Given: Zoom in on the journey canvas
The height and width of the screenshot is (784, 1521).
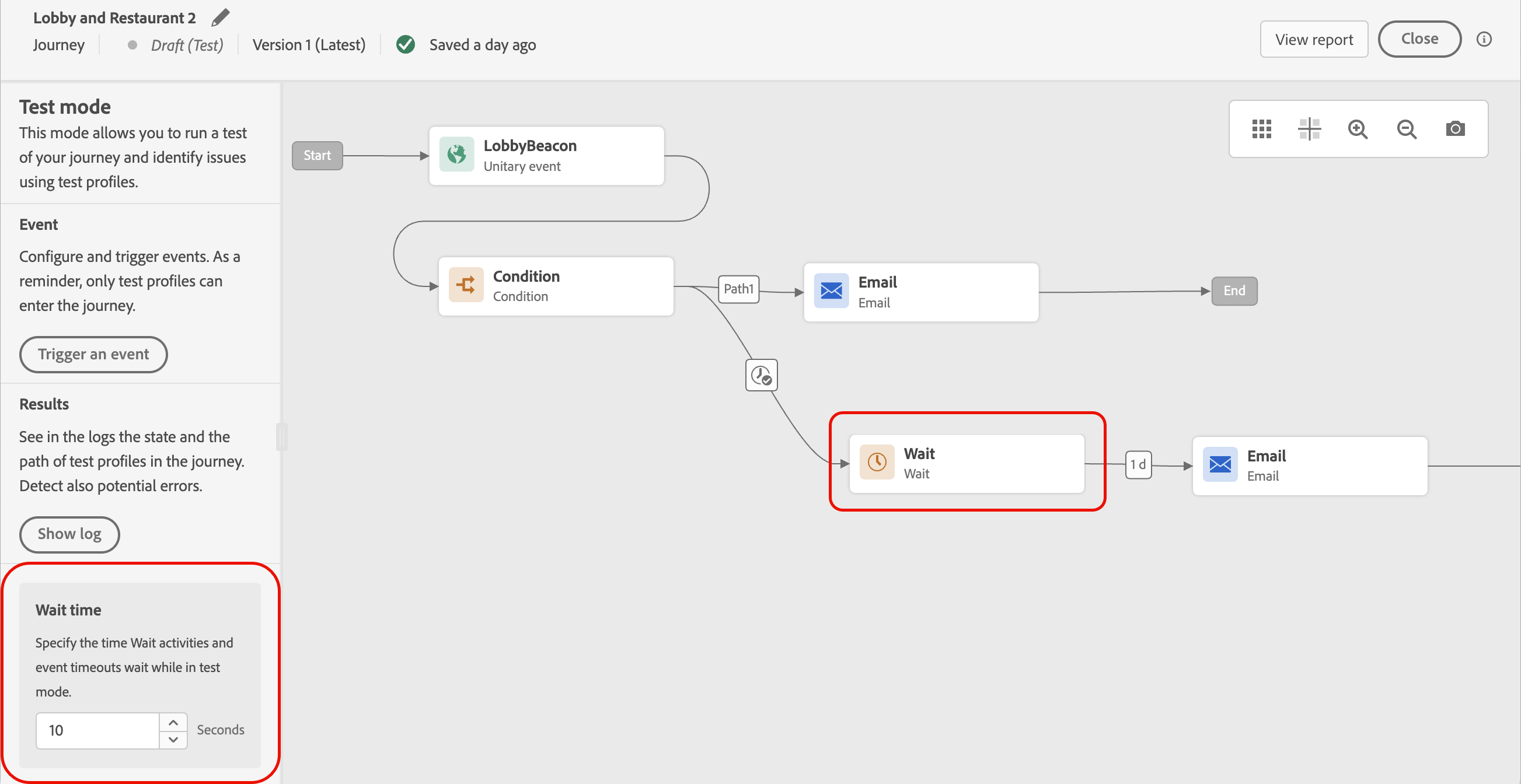Looking at the screenshot, I should [x=1358, y=128].
